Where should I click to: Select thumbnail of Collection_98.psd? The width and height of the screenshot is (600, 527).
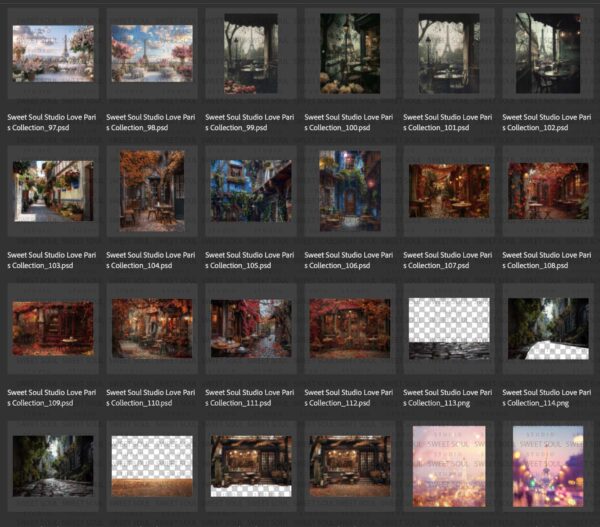click(x=152, y=54)
